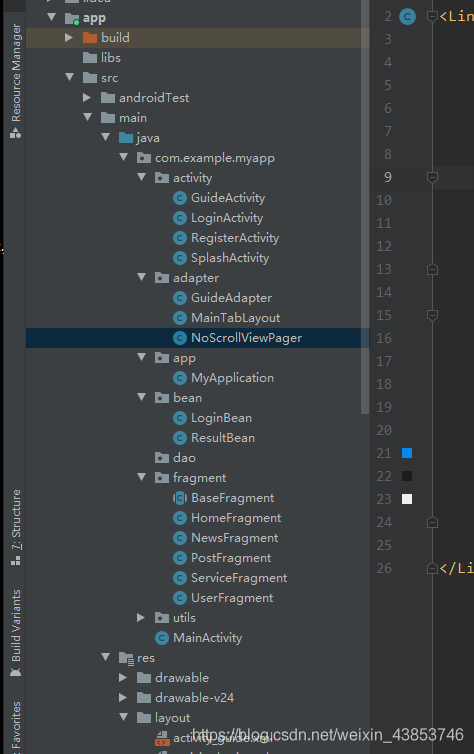Image resolution: width=474 pixels, height=754 pixels.
Task: Click the HomeFragment class icon
Action: 180,518
